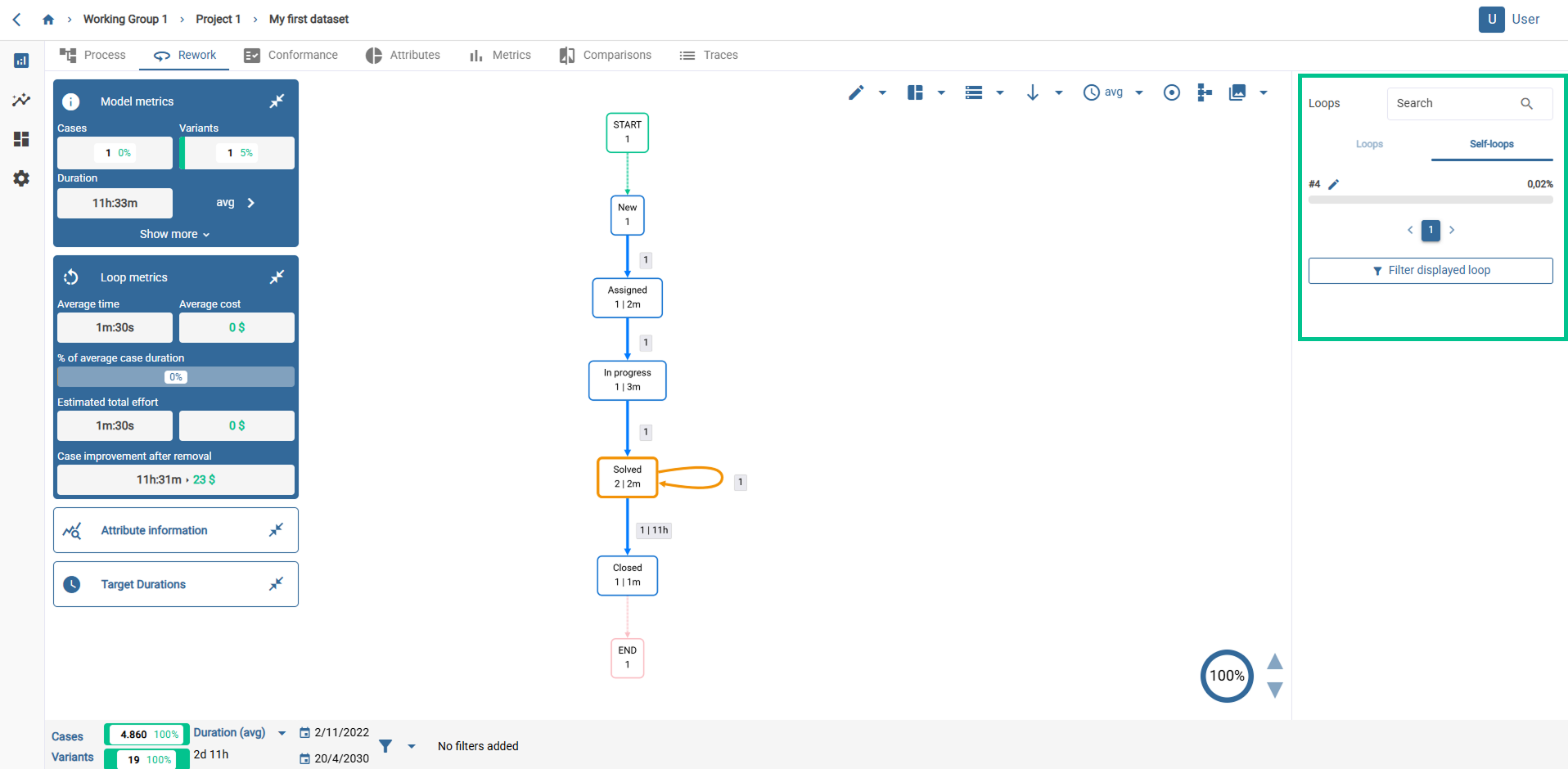1568x769 pixels.
Task: Toggle the Target Durations panel pin icon
Action: [276, 583]
